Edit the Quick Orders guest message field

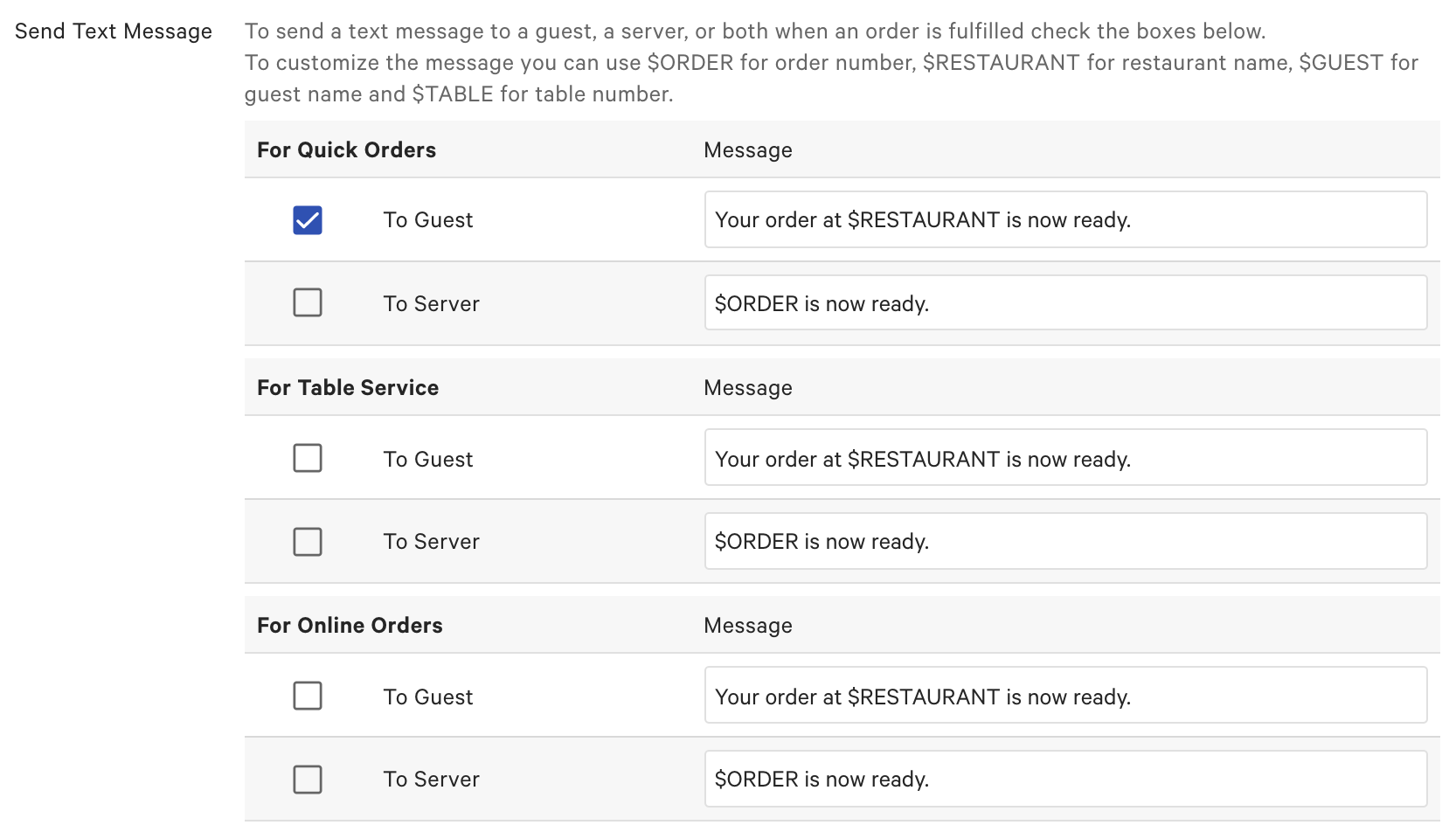[1064, 219]
